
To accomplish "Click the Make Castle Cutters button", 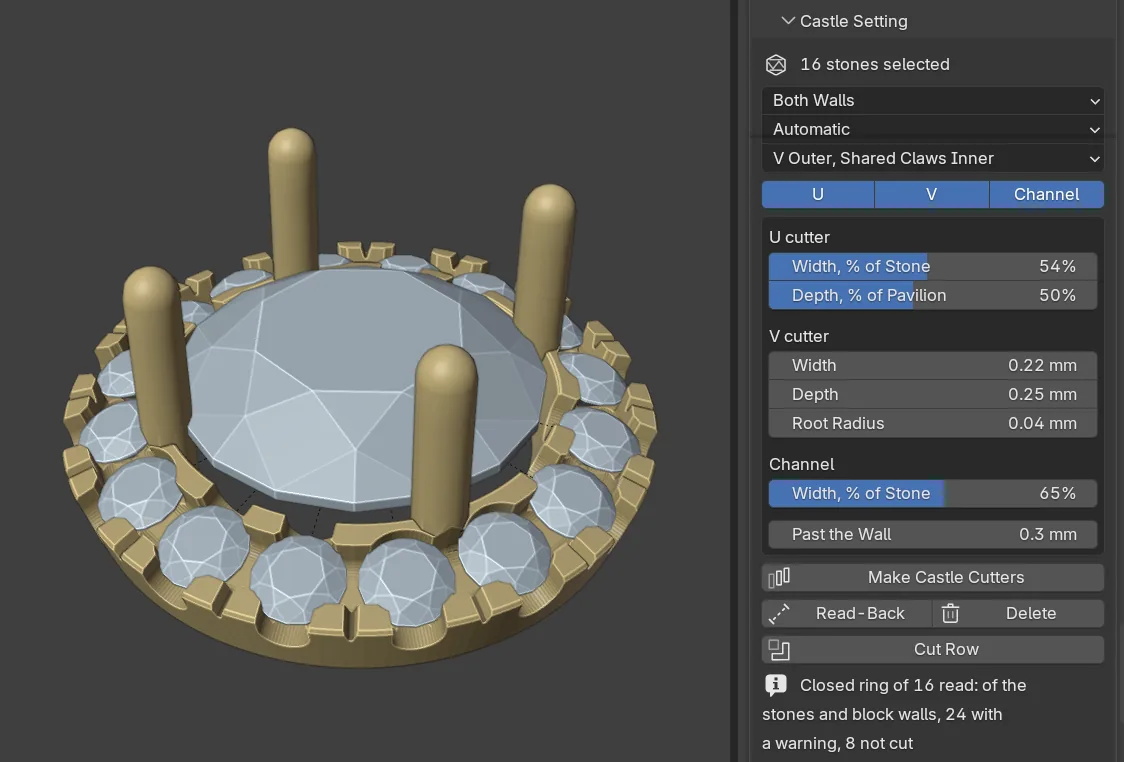I will (x=933, y=577).
